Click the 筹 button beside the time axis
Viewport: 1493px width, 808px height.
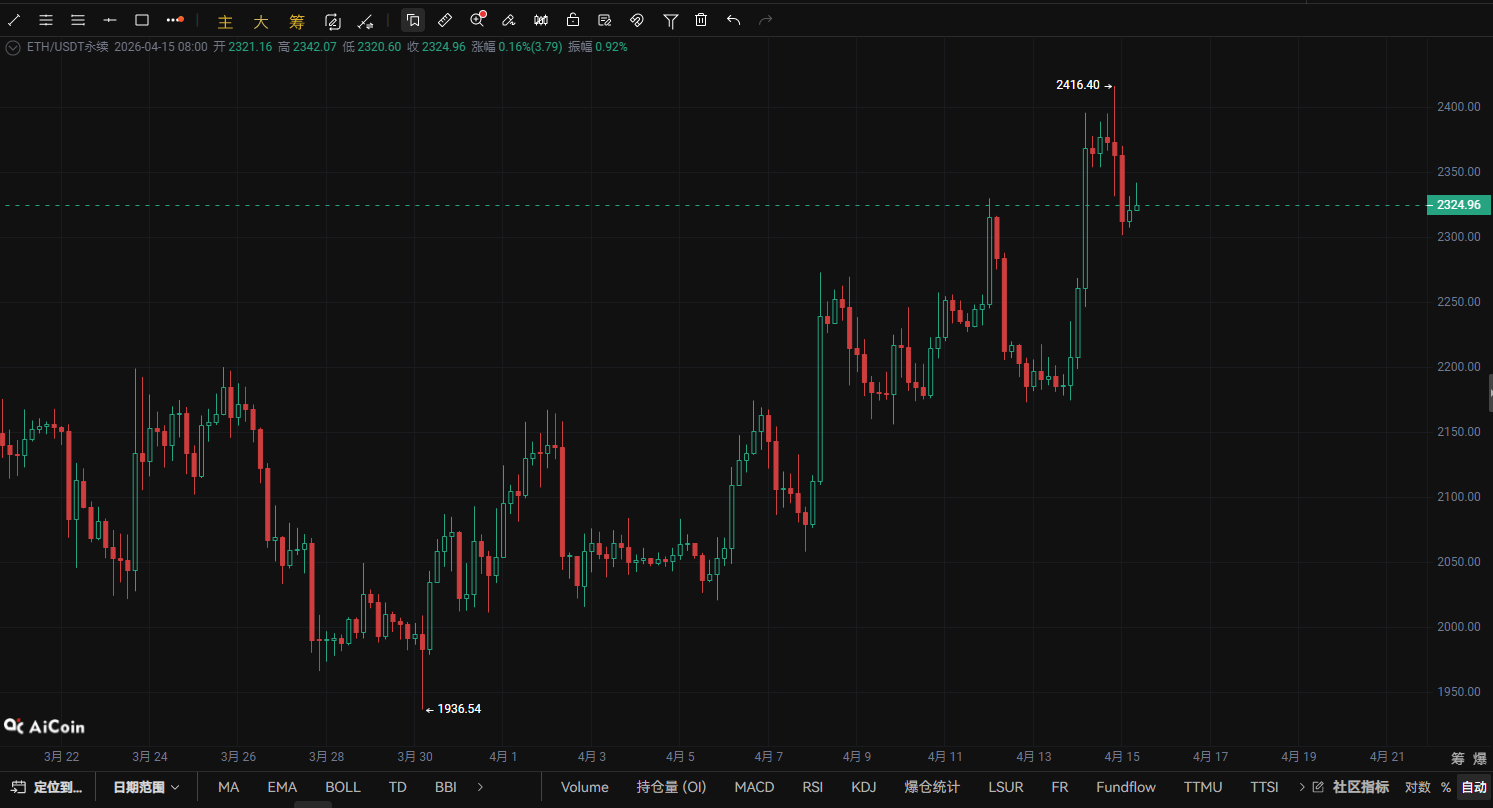click(1458, 758)
